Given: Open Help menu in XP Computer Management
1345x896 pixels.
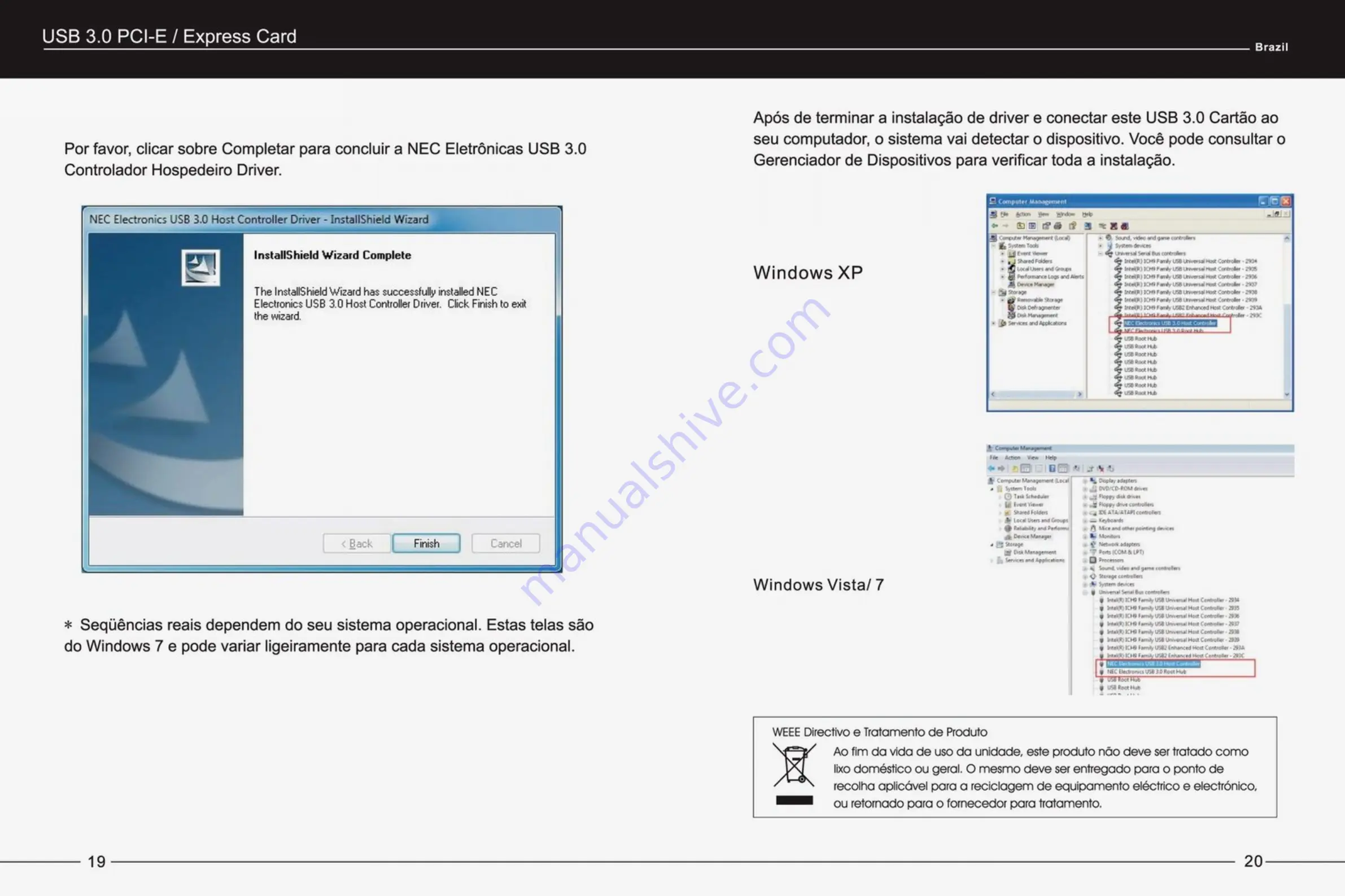Looking at the screenshot, I should coord(1088,215).
